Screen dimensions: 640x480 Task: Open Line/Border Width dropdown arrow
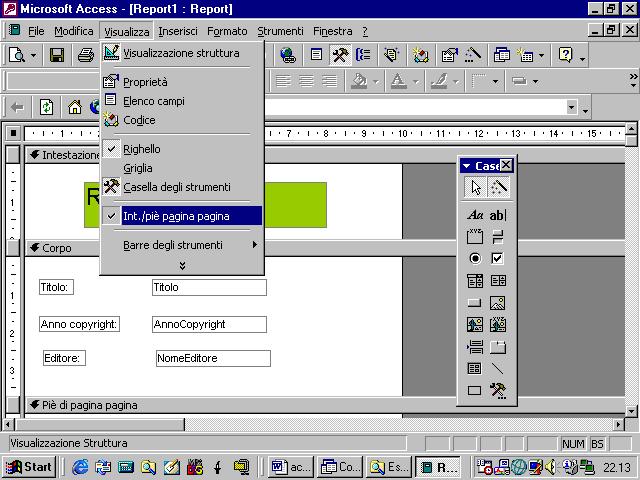[495, 82]
